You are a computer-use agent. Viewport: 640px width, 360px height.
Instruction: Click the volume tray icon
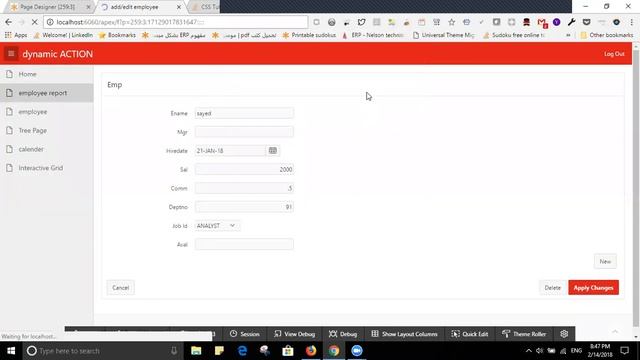click(x=540, y=351)
